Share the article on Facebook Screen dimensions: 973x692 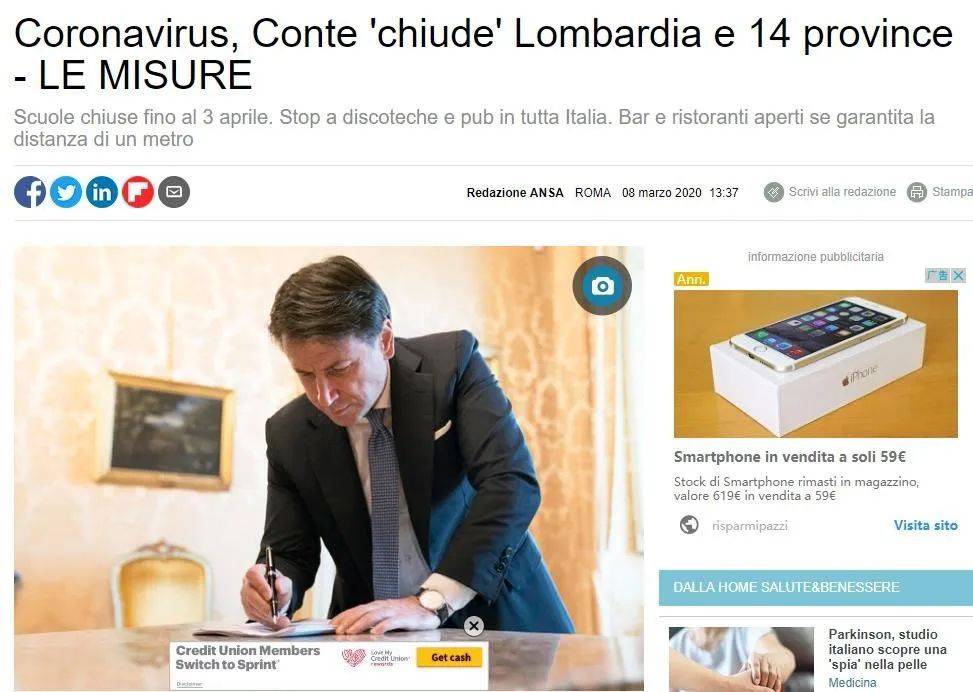coord(30,192)
